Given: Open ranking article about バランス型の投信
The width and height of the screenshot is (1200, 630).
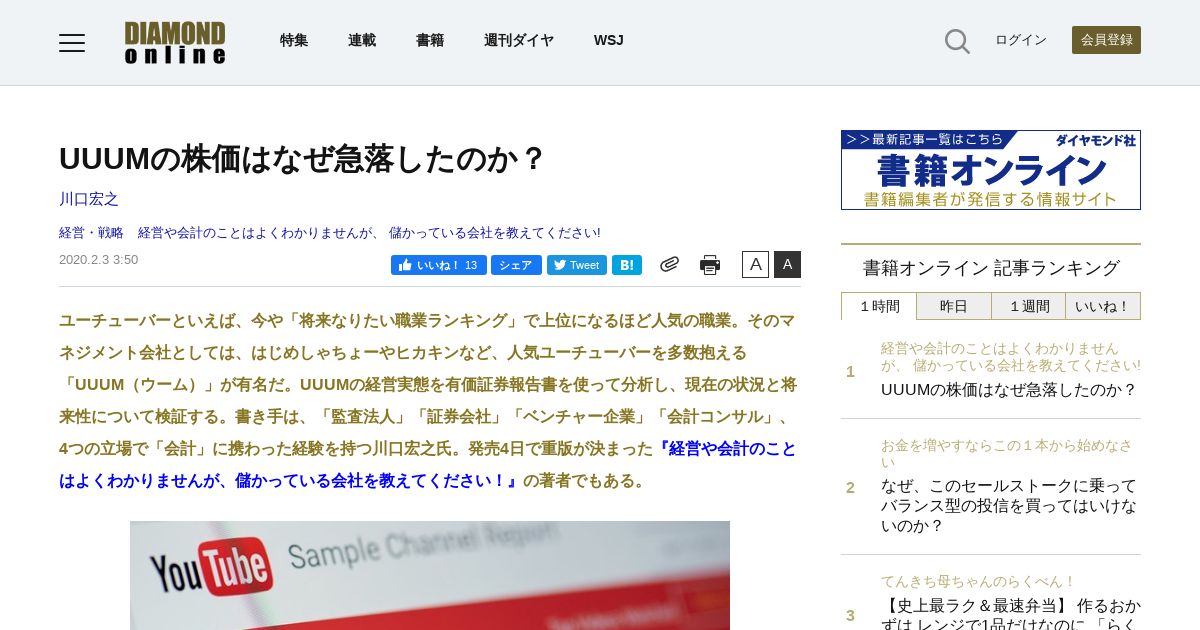Looking at the screenshot, I should point(1009,506).
